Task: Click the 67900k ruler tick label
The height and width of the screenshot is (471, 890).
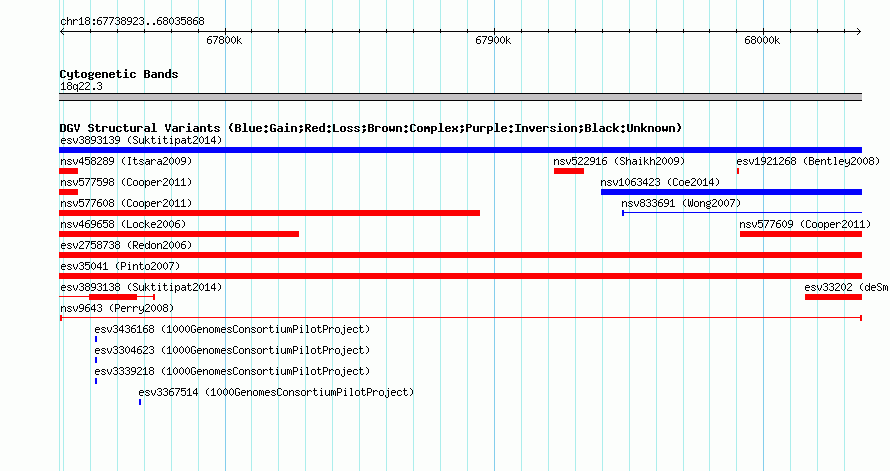Action: pyautogui.click(x=493, y=40)
